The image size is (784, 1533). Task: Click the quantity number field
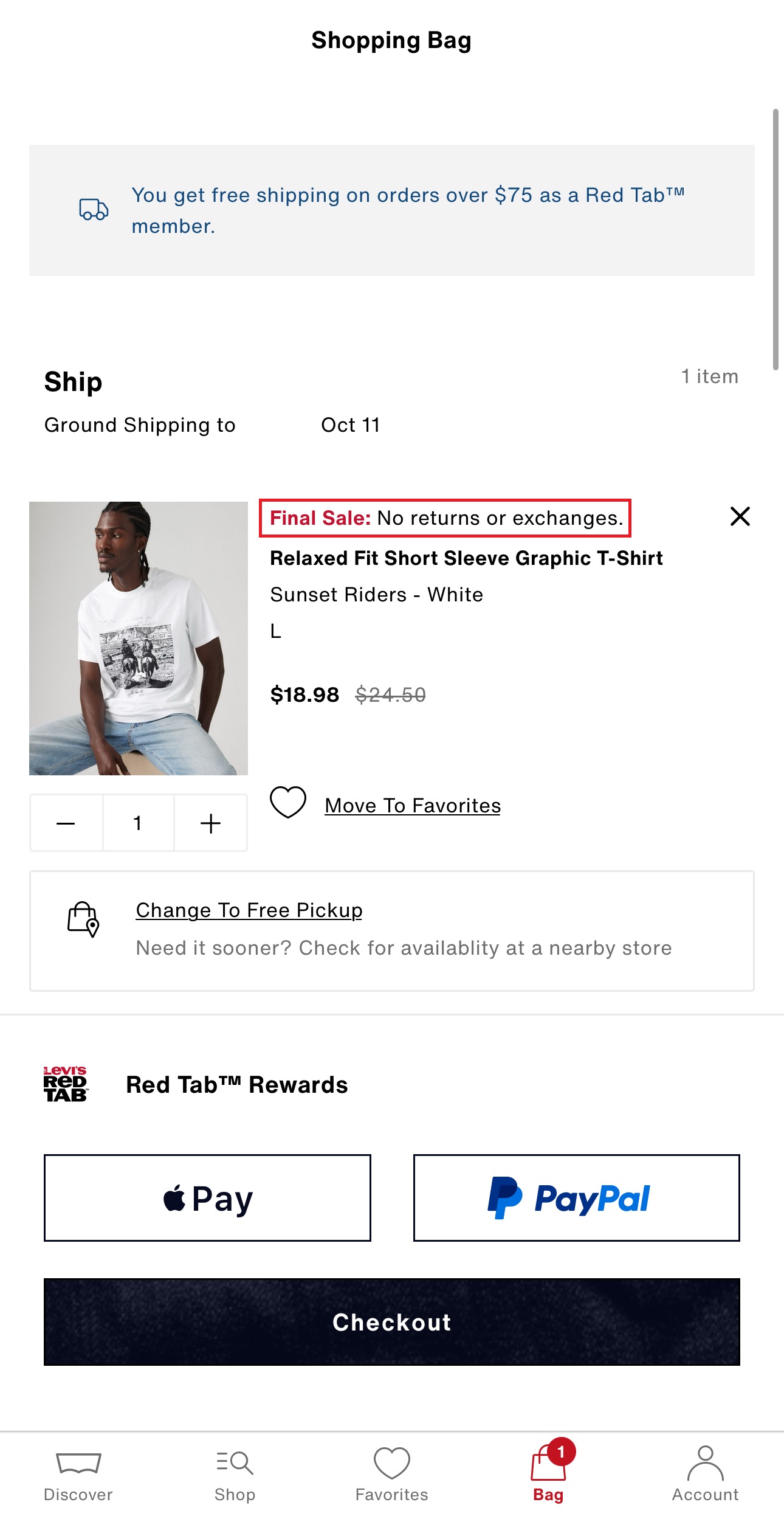(138, 823)
